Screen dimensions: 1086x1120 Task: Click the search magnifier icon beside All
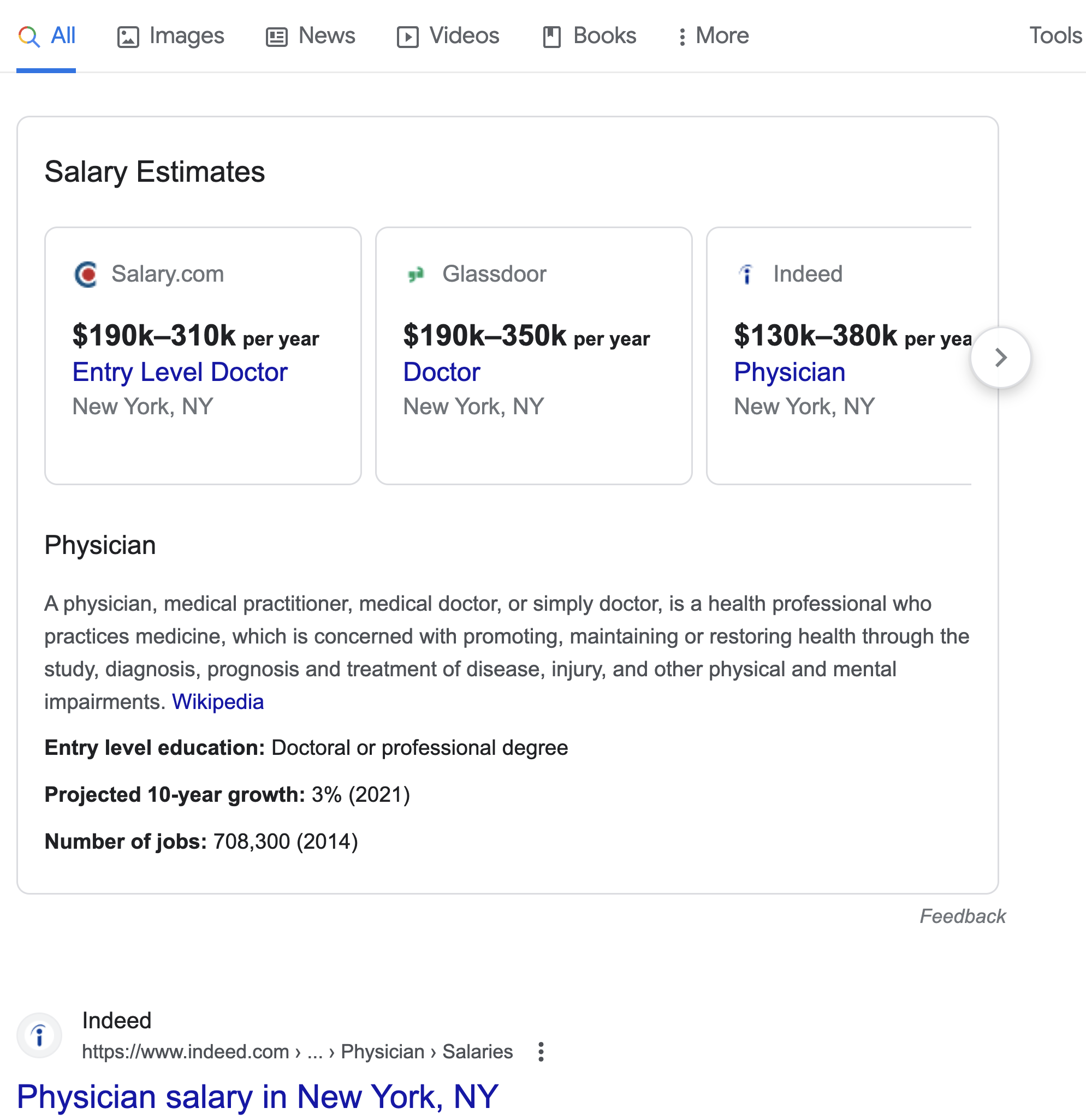click(x=28, y=37)
